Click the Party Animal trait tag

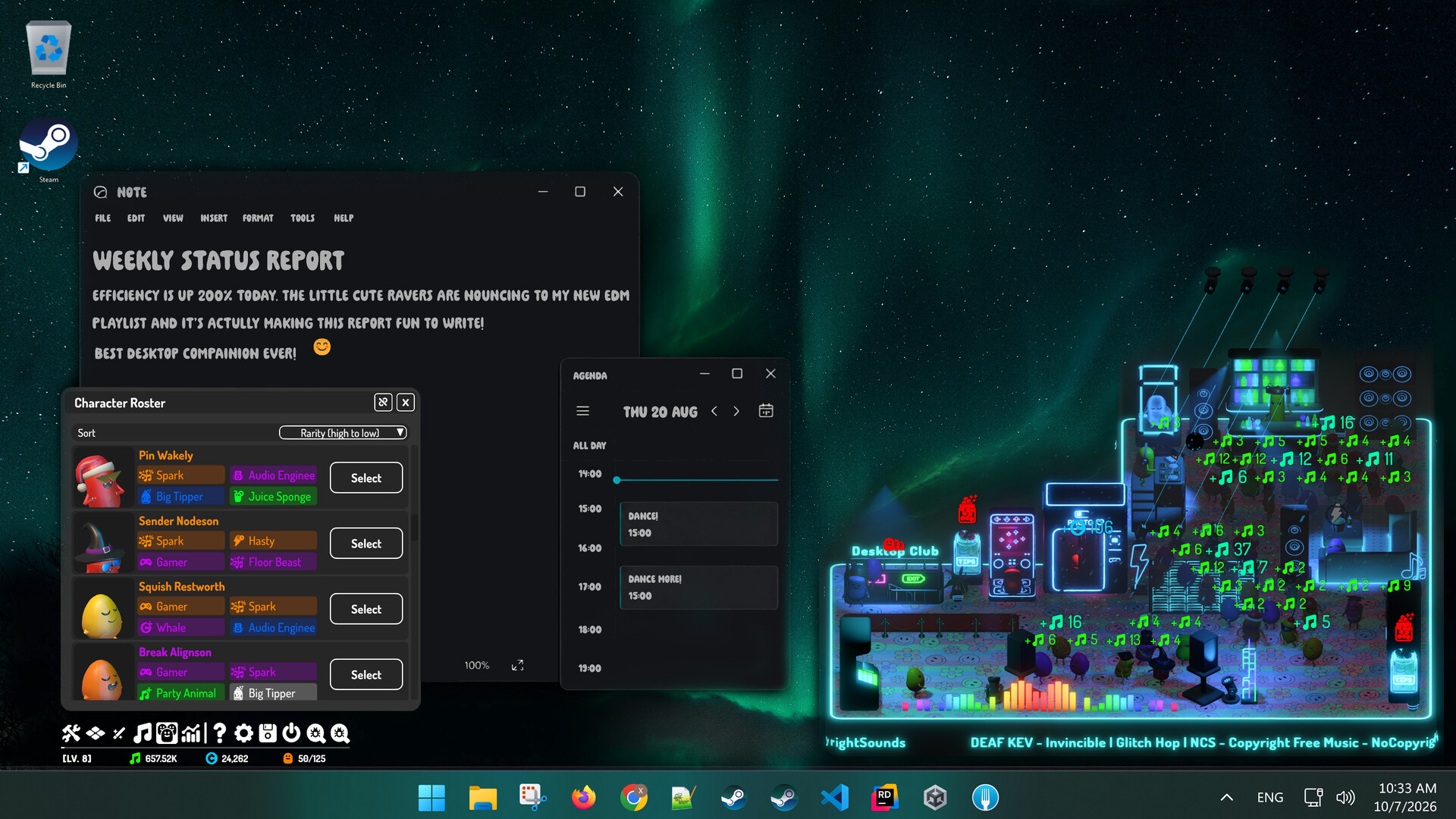point(180,693)
